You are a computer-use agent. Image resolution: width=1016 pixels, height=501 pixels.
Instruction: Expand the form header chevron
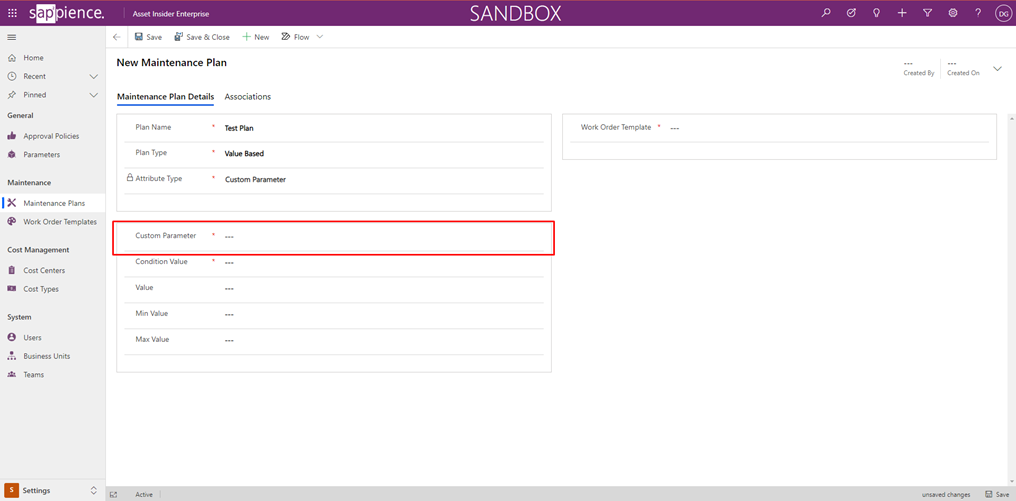point(997,69)
